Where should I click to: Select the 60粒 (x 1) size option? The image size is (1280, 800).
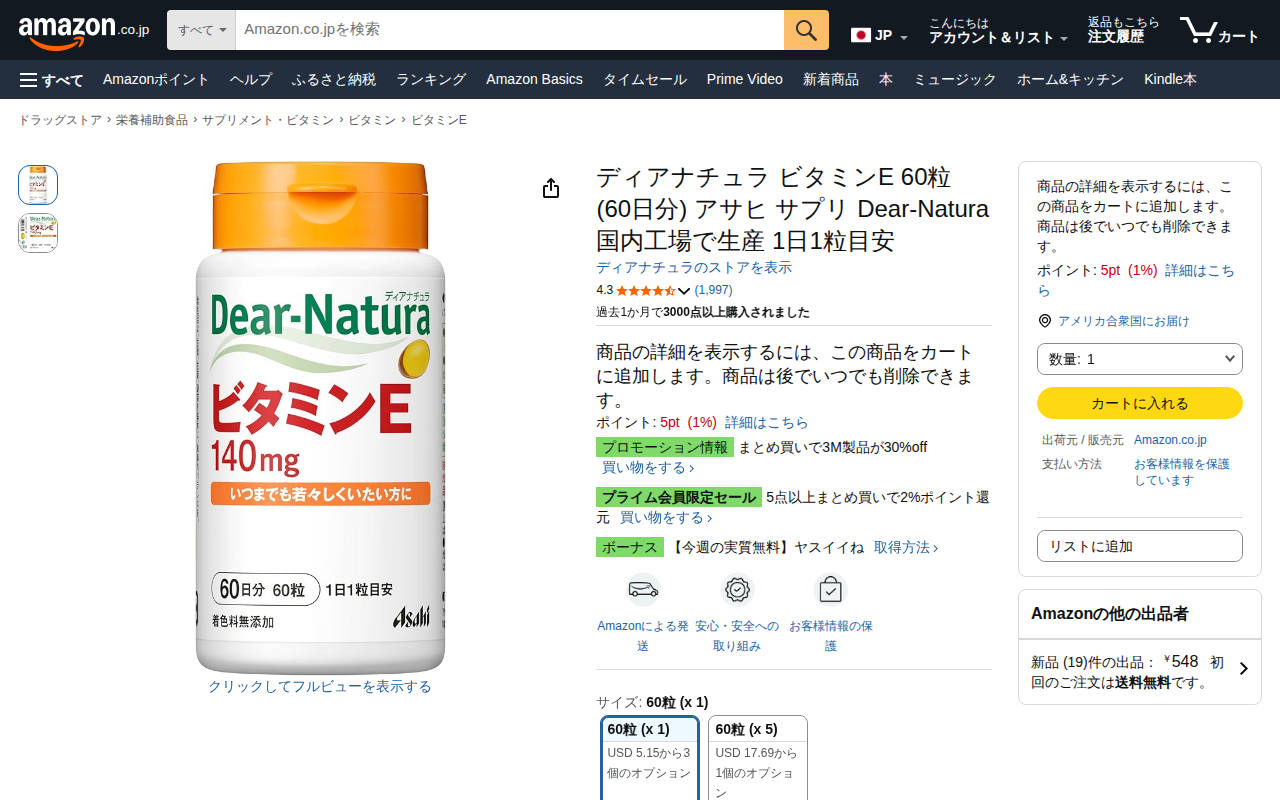[x=650, y=758]
